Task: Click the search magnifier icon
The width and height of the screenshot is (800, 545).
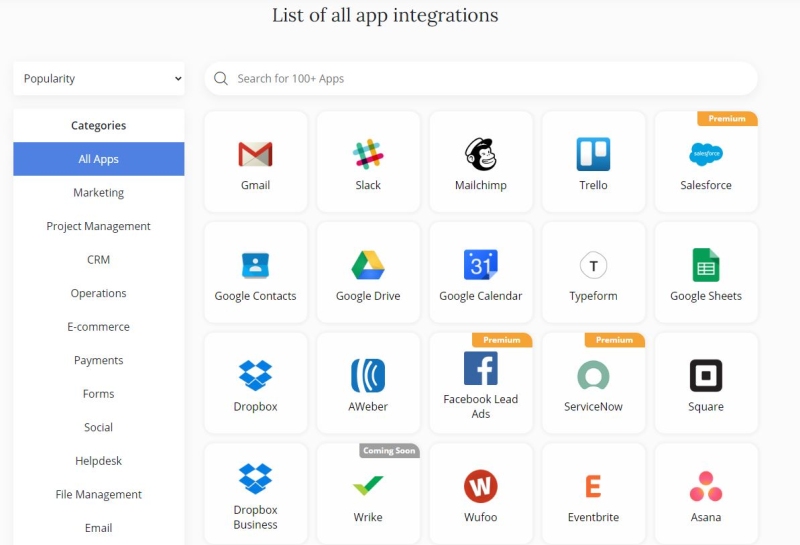Action: point(221,79)
